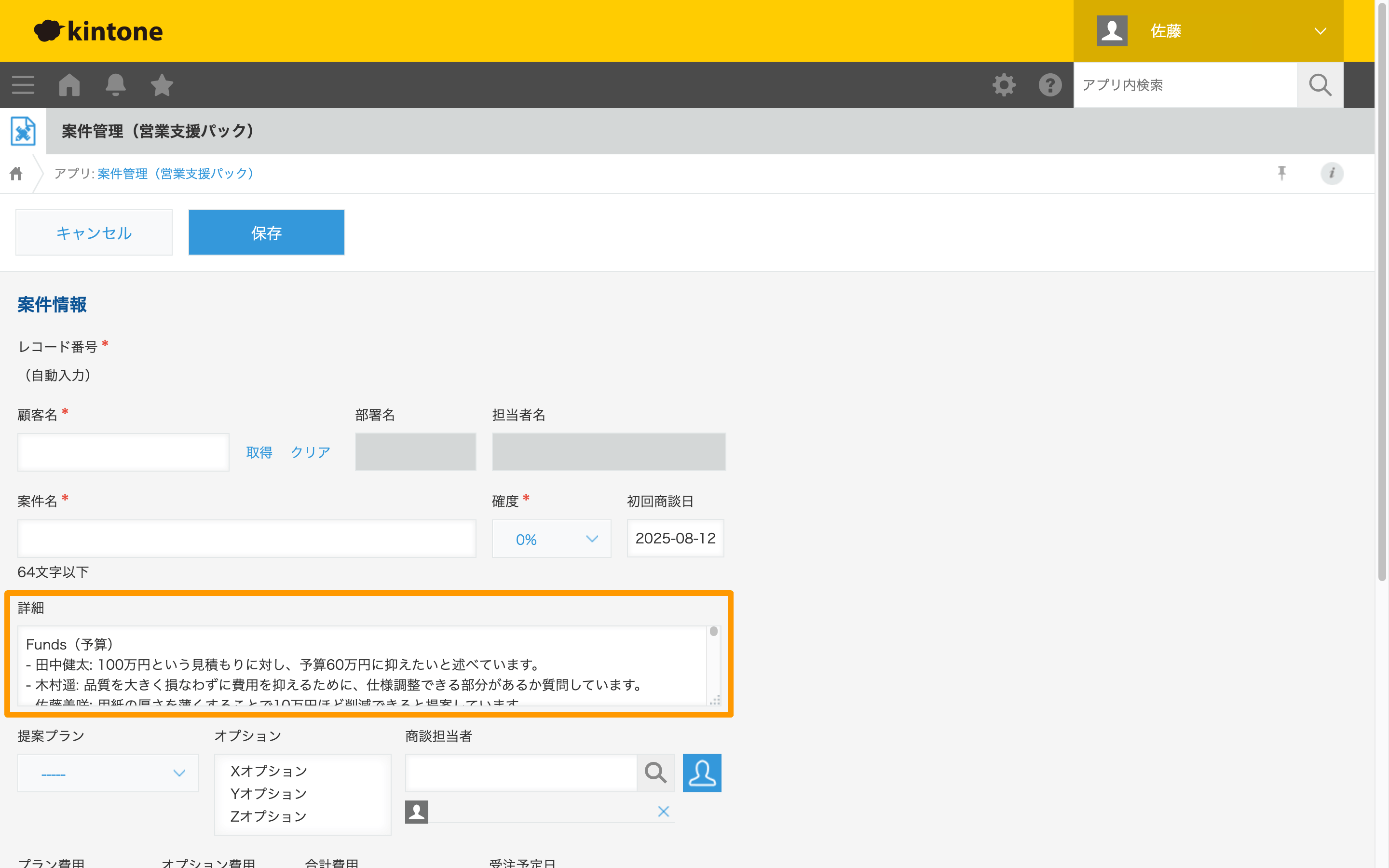This screenshot has height=868, width=1389.
Task: Click the クリア link
Action: point(311,452)
